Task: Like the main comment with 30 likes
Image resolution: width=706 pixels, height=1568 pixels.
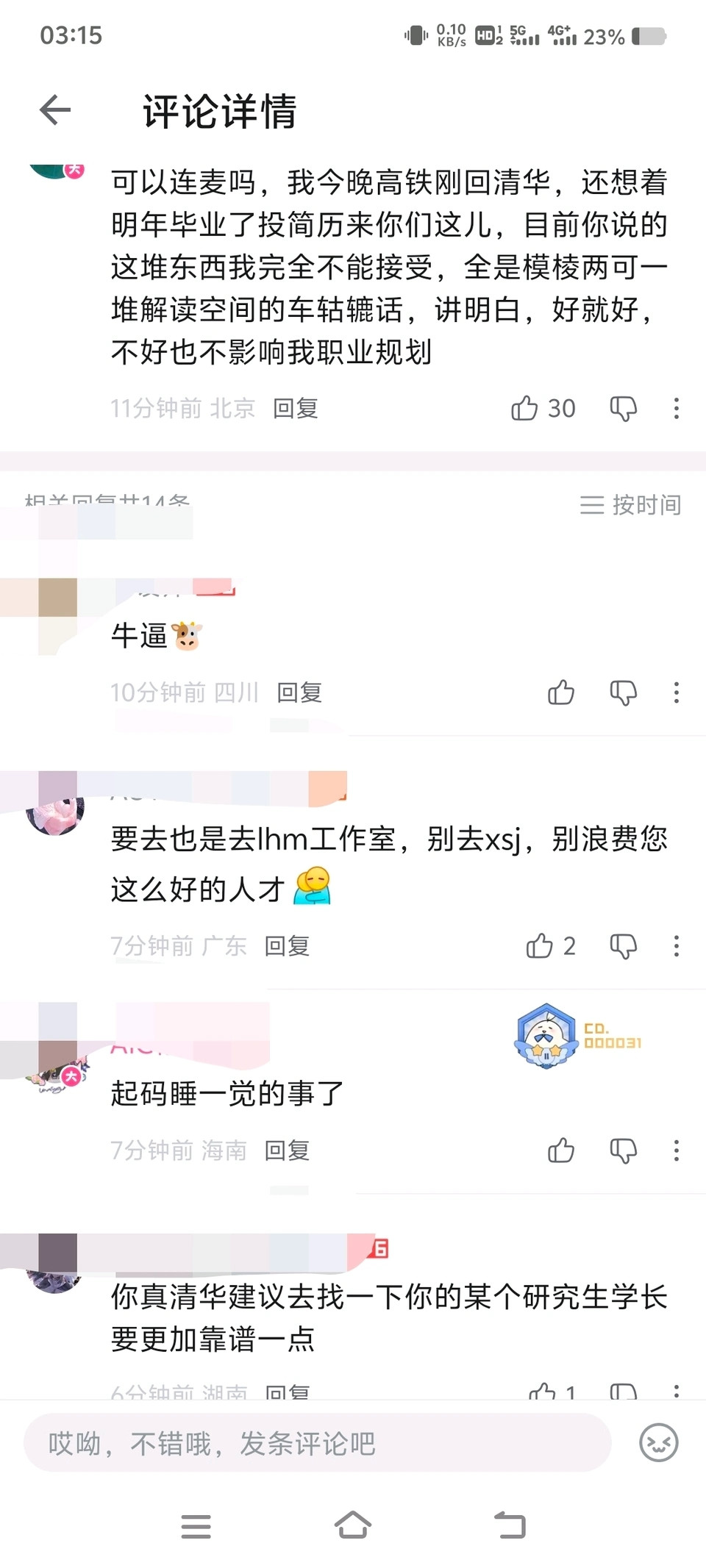Action: 543,408
